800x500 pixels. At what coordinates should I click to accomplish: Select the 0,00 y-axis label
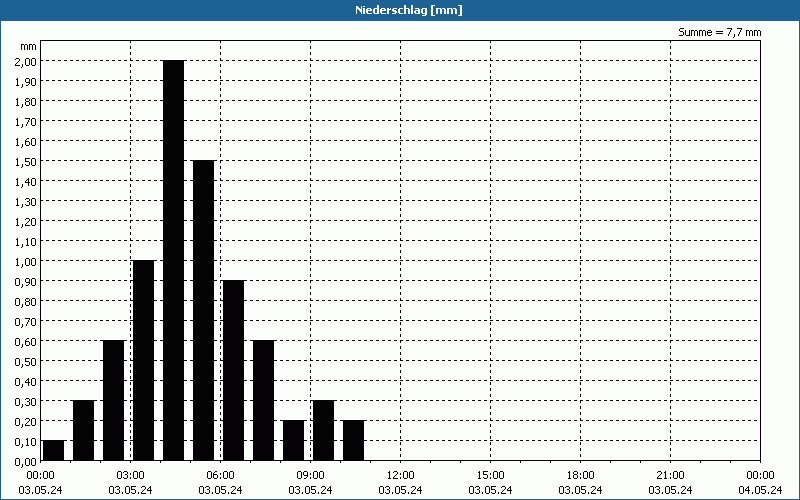[27, 462]
